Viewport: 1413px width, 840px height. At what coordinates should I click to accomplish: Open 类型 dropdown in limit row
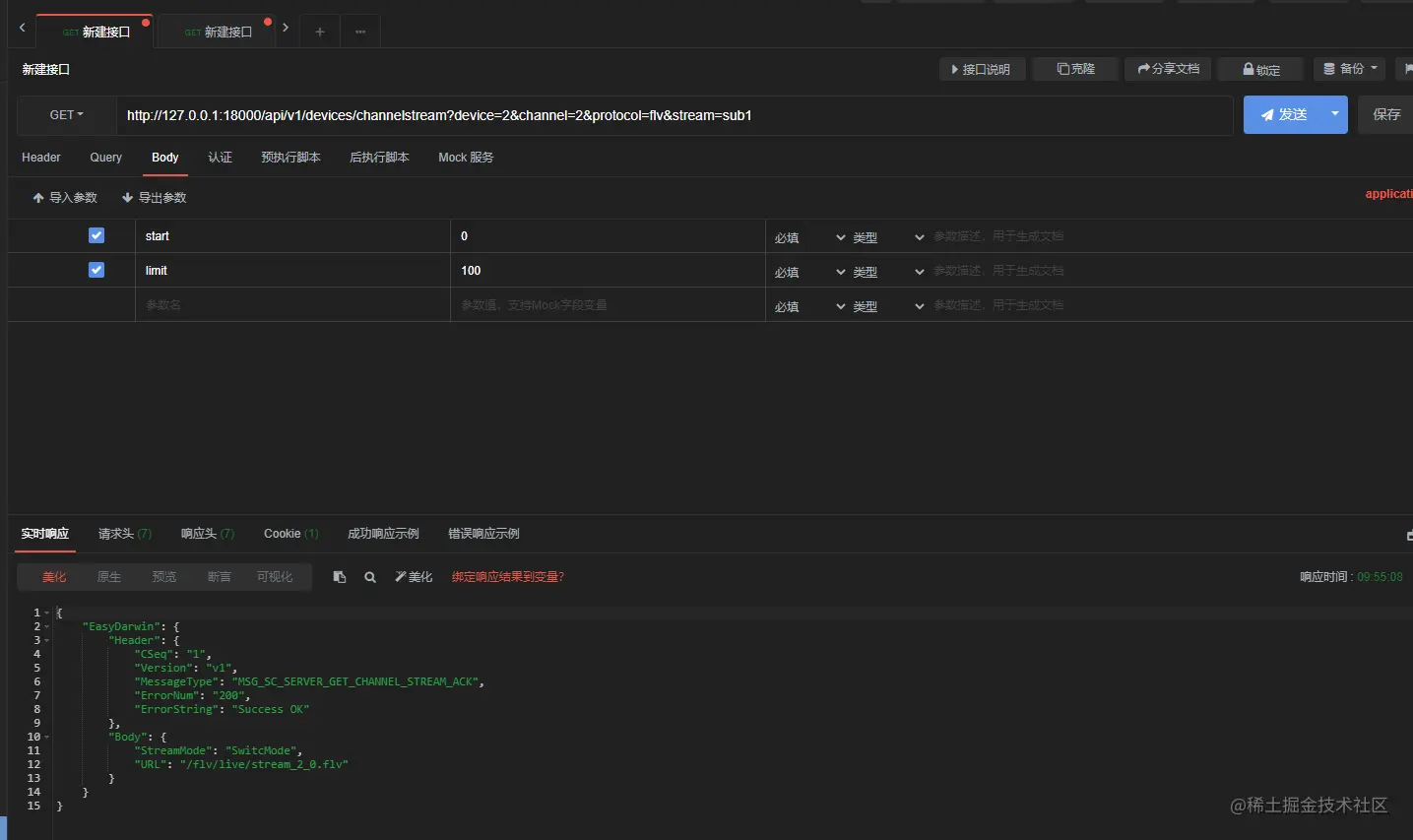pos(888,272)
